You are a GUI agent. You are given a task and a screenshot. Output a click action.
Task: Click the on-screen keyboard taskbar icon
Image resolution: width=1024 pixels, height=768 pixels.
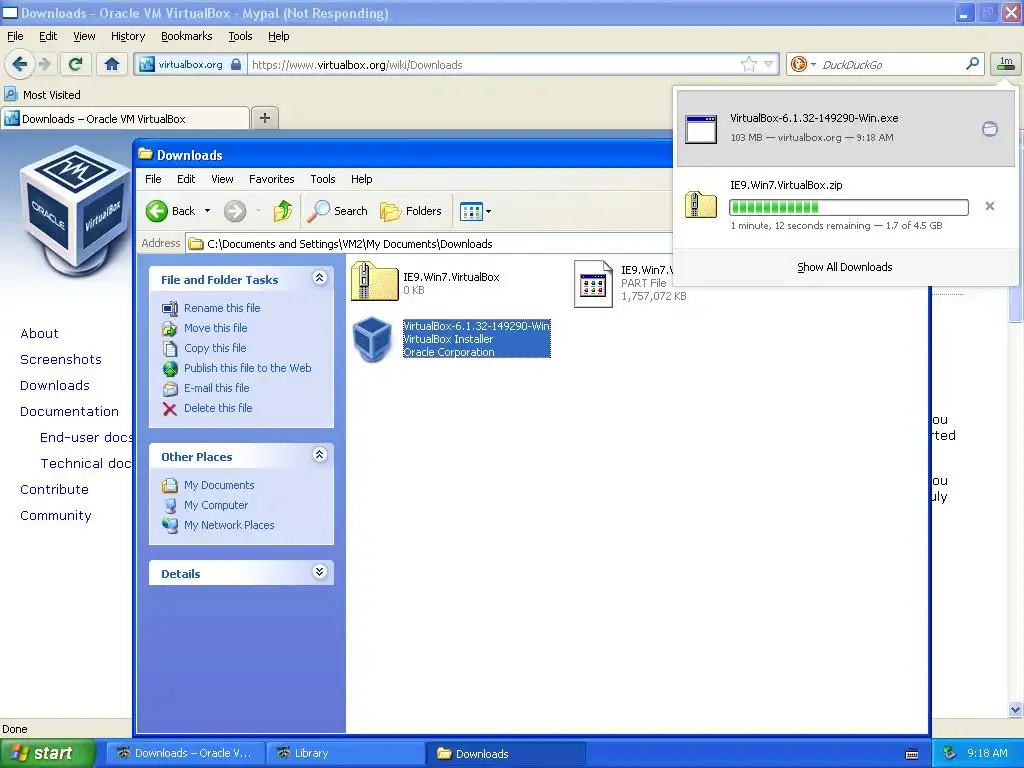click(x=912, y=754)
